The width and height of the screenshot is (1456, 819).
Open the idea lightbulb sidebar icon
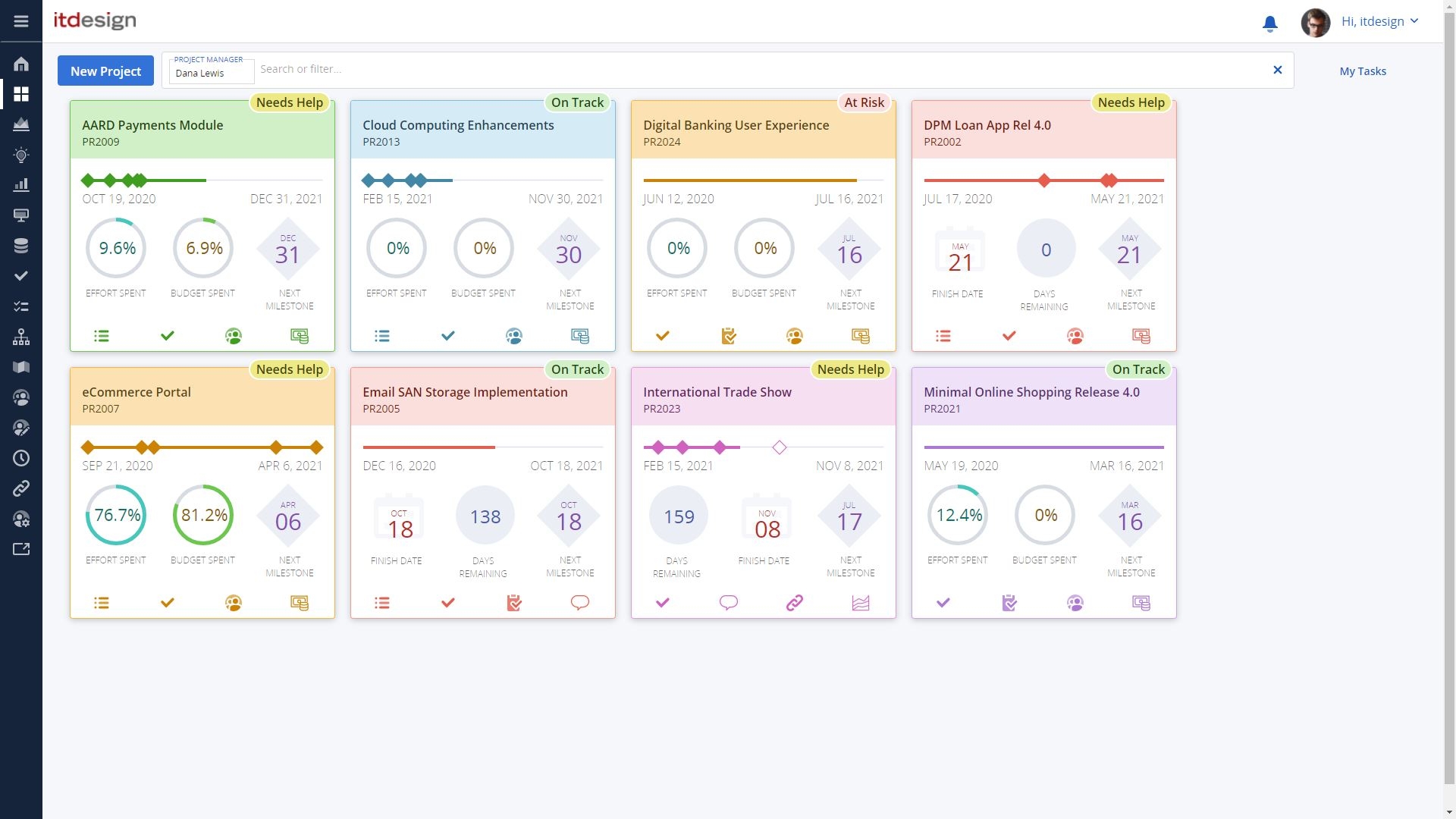tap(21, 155)
